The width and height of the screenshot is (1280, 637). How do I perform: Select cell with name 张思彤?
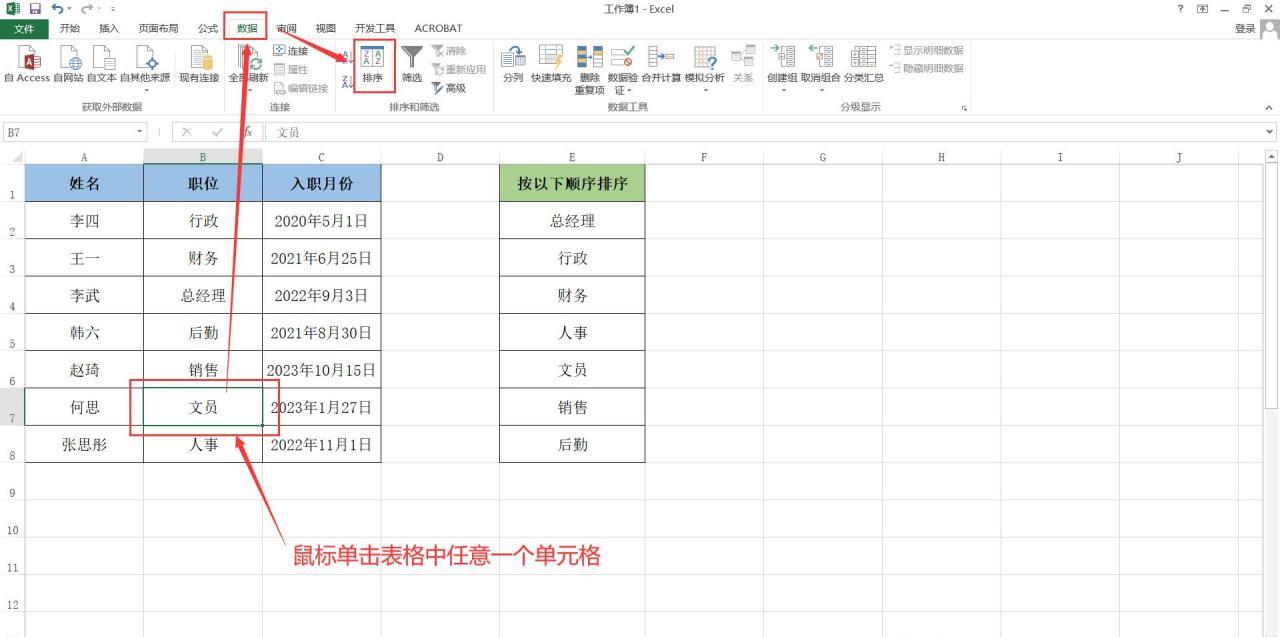[84, 445]
